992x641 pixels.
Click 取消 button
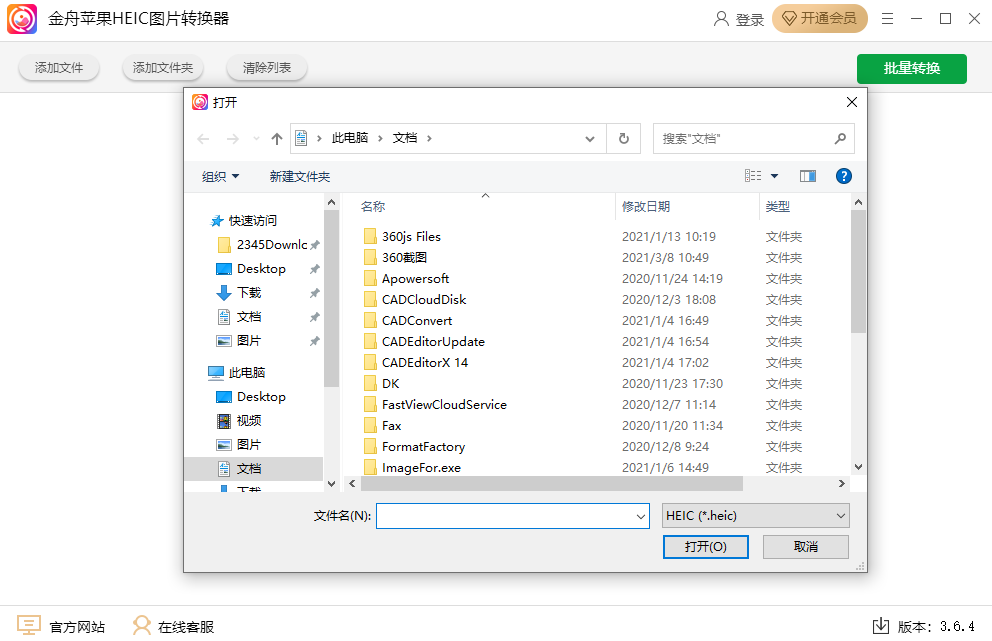pyautogui.click(x=805, y=547)
